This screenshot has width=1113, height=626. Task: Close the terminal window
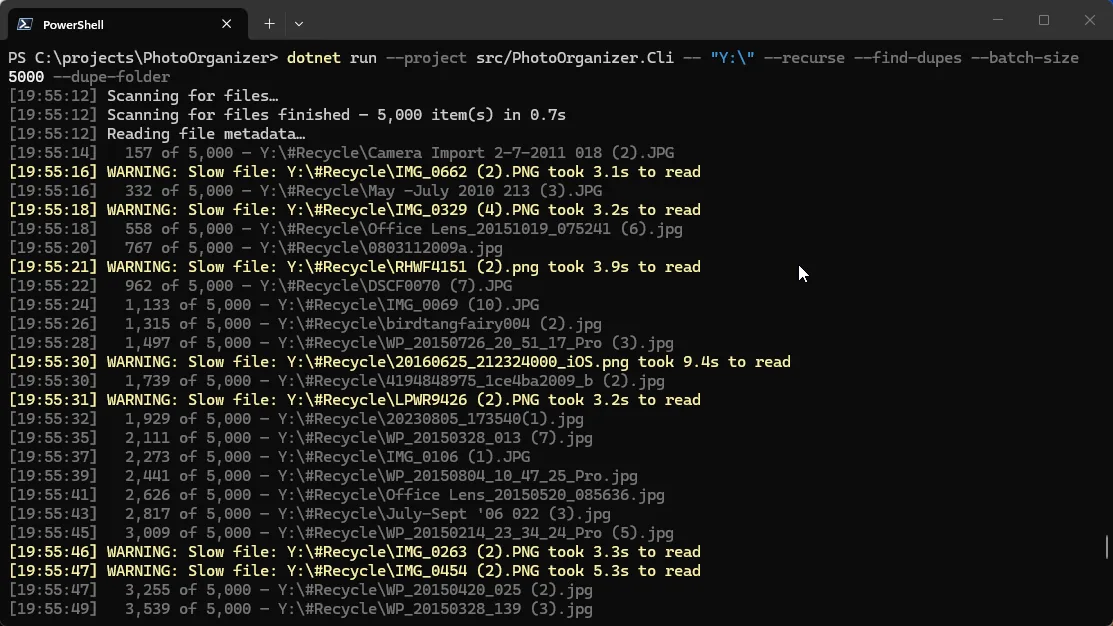(1090, 20)
